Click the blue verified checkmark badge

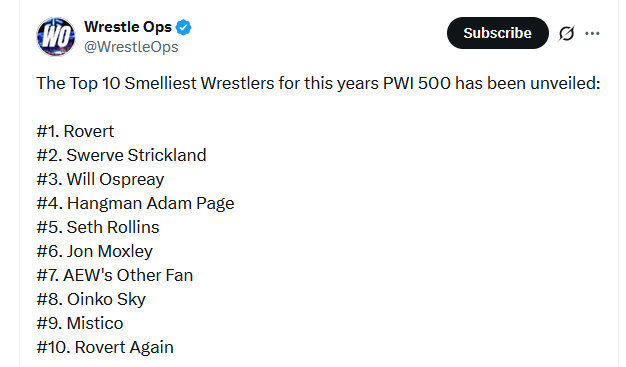[x=184, y=27]
